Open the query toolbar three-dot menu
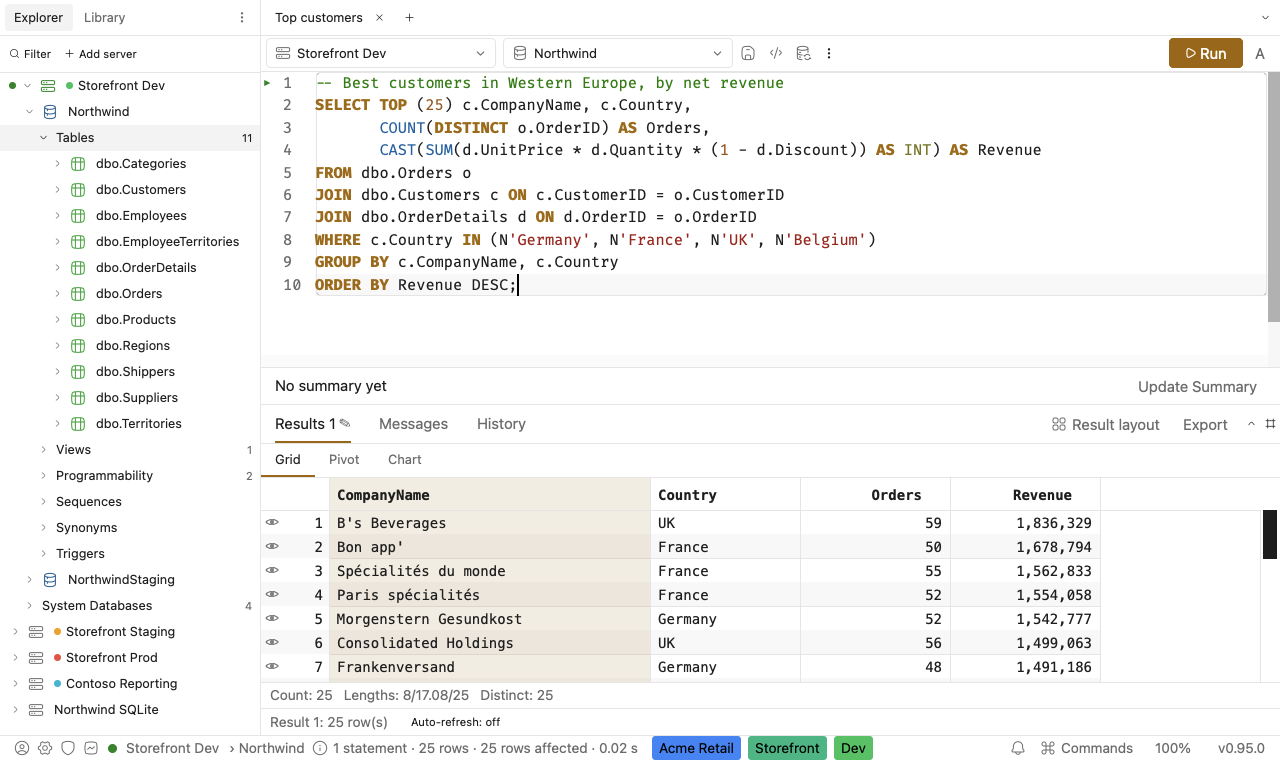 tap(829, 53)
